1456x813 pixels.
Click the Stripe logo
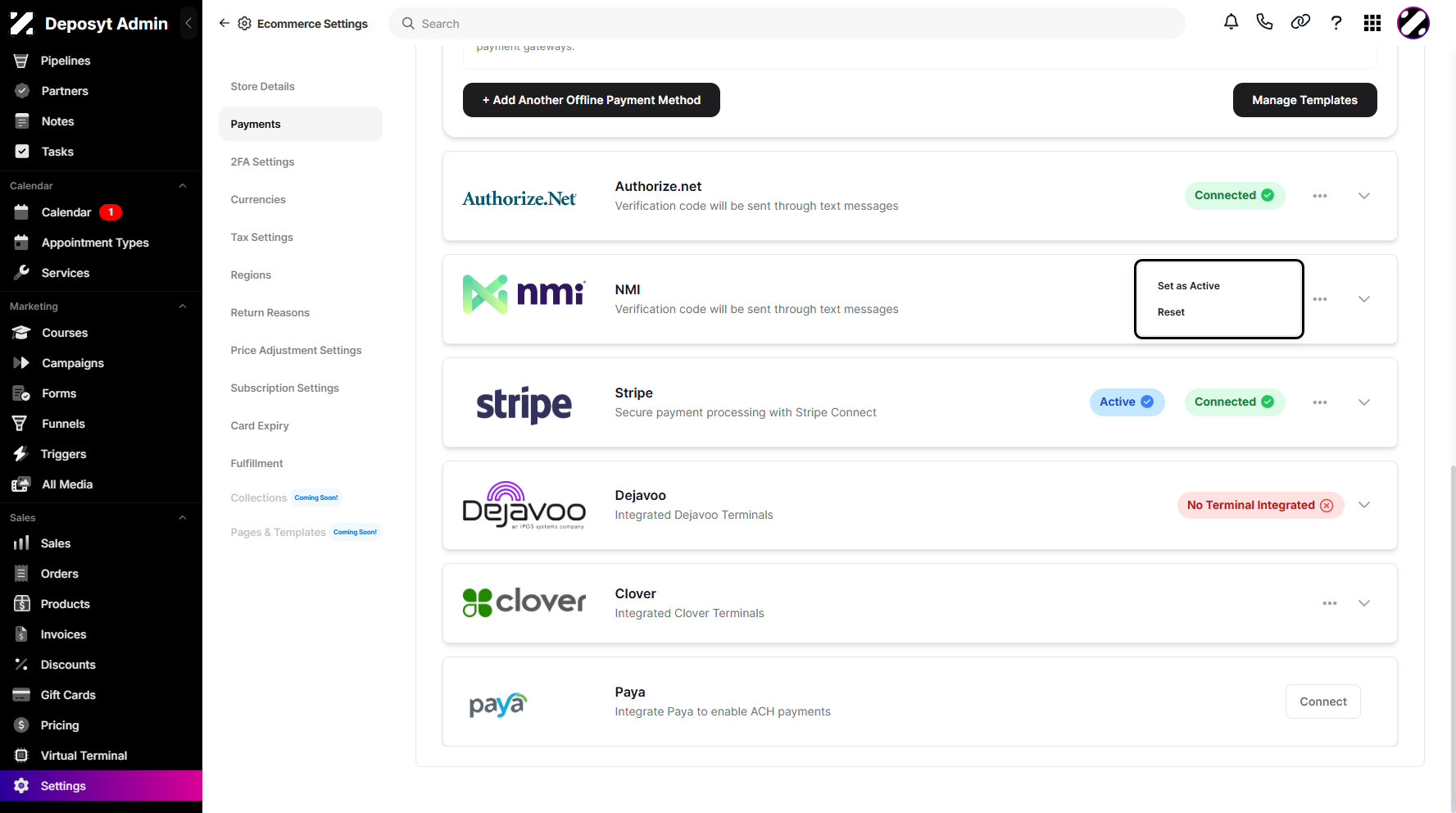(524, 404)
